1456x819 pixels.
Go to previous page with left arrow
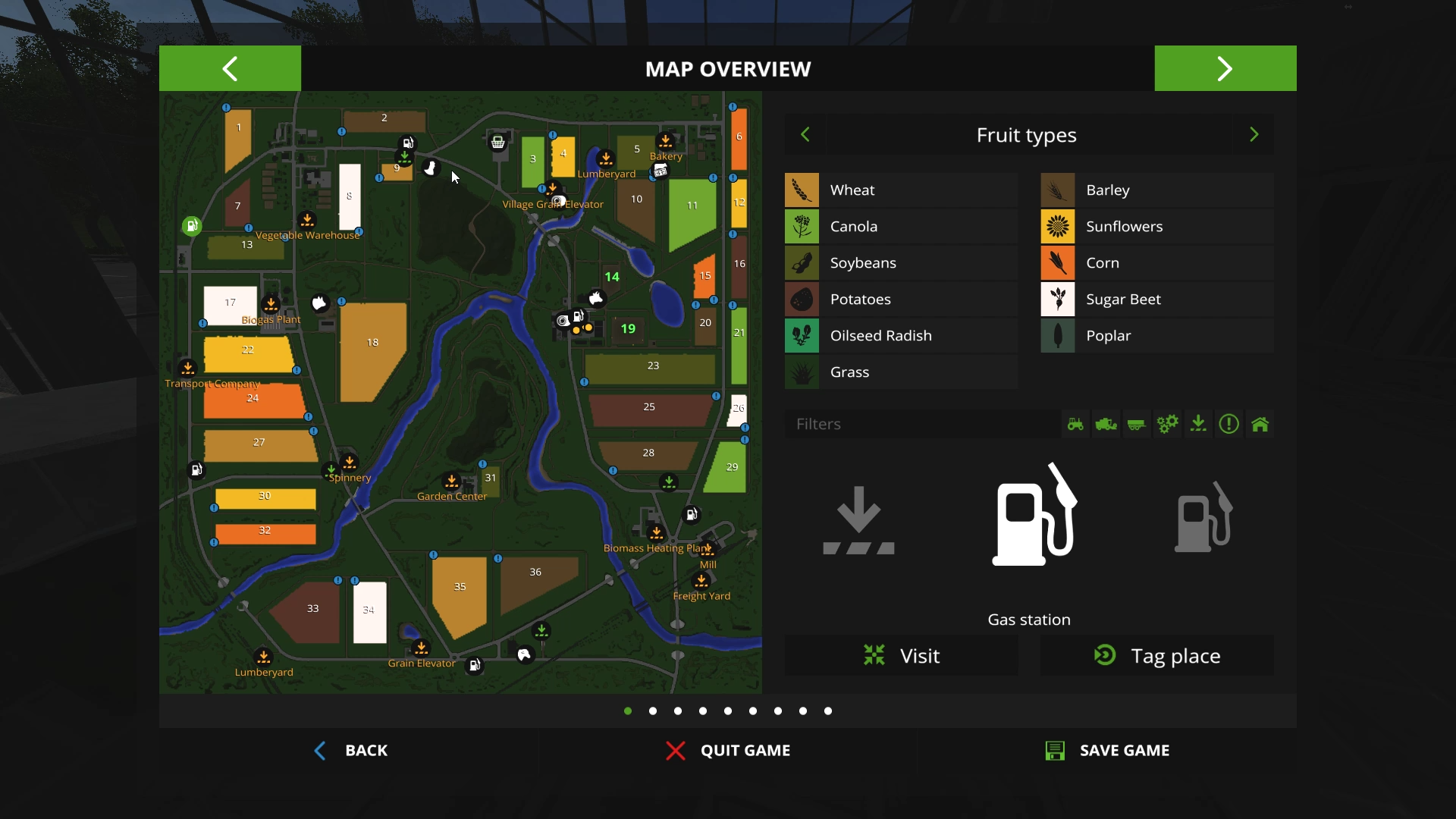click(x=230, y=68)
